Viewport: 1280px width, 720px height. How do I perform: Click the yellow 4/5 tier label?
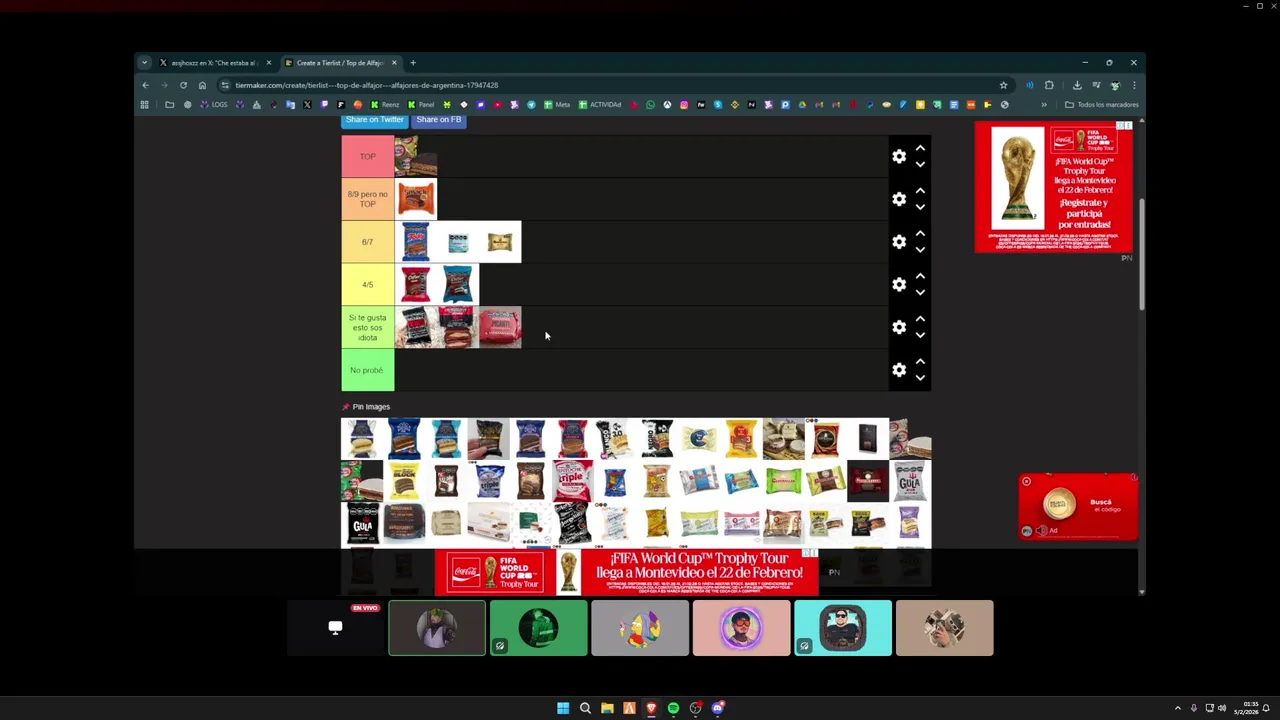click(368, 285)
